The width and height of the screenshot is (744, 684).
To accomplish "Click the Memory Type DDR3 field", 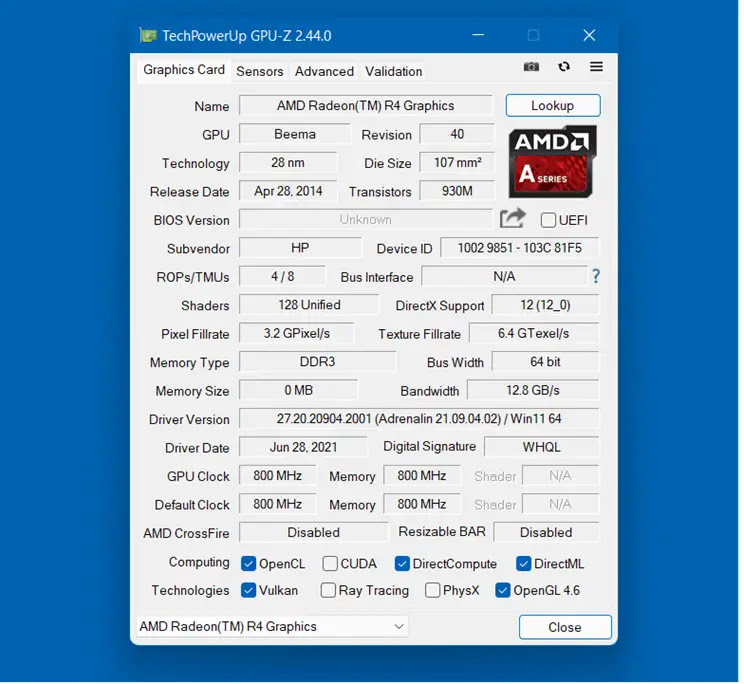I will [317, 362].
